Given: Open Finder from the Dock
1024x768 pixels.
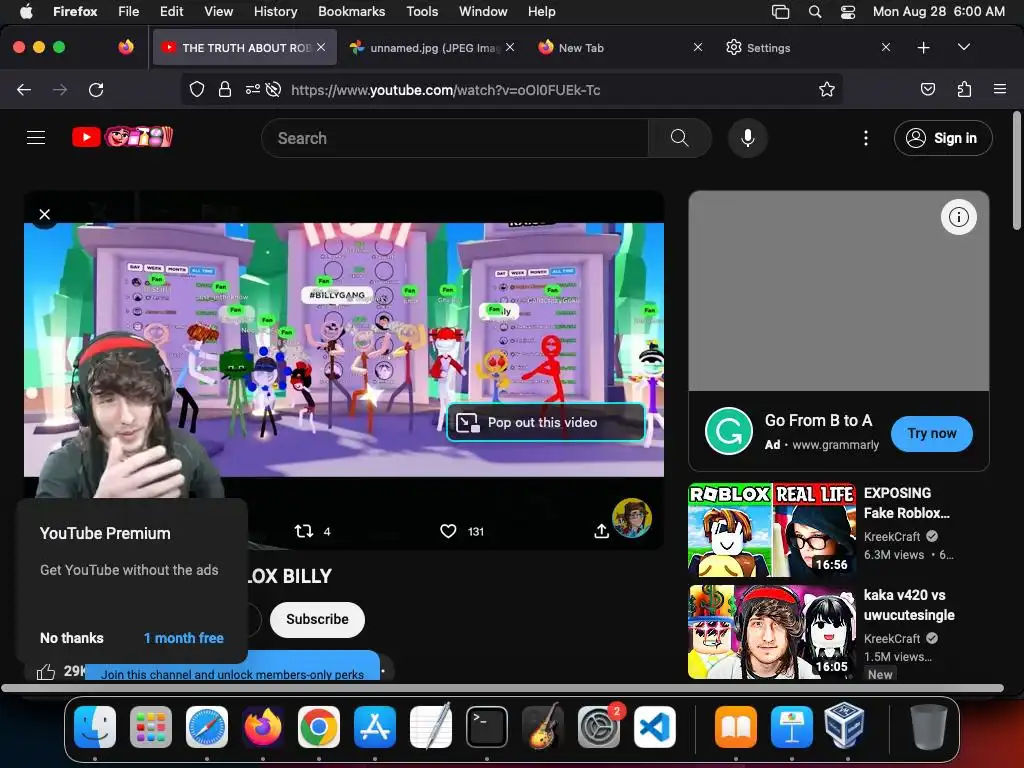Looking at the screenshot, I should [x=95, y=726].
